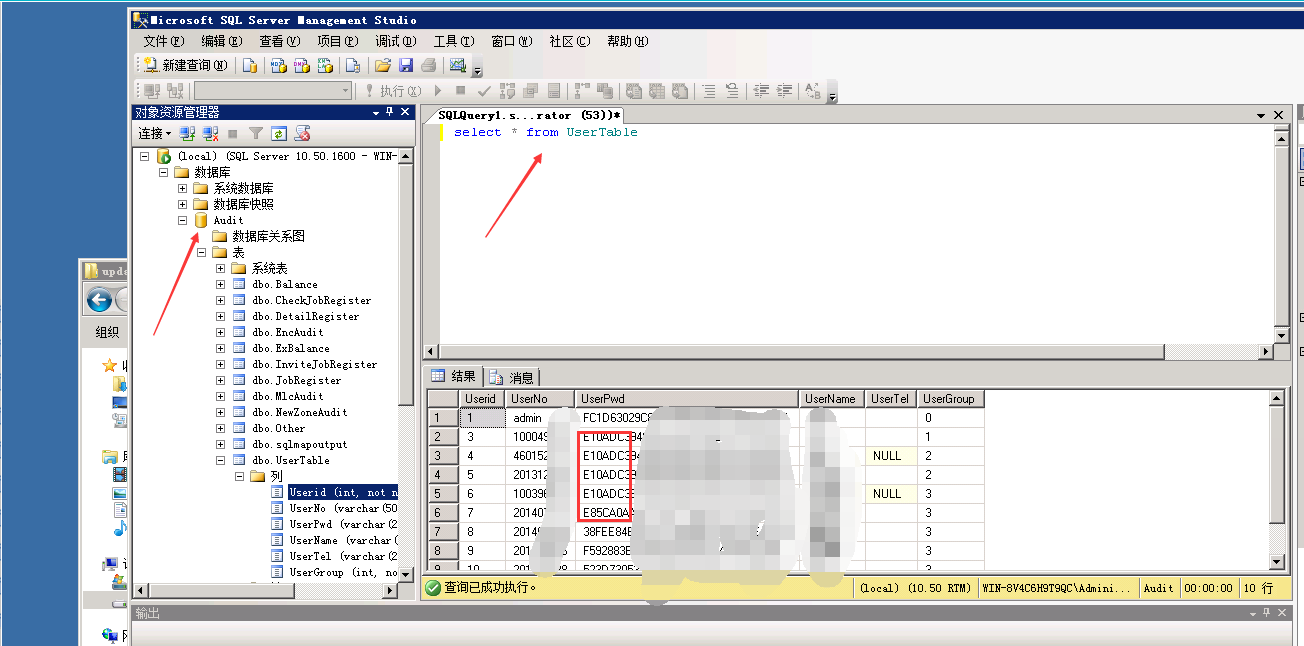Click the Open File folder icon

(x=382, y=65)
